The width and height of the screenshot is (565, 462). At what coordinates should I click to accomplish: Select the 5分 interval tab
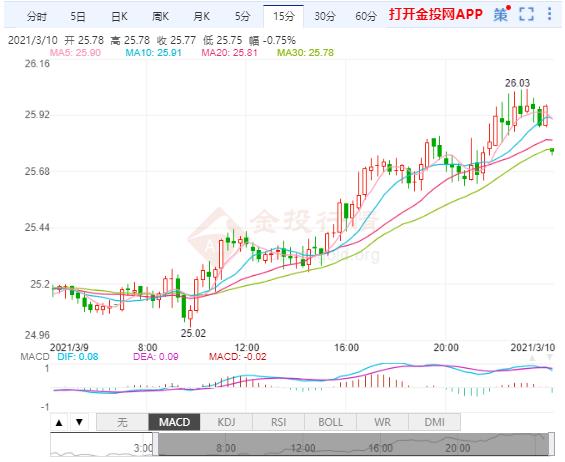pyautogui.click(x=242, y=16)
